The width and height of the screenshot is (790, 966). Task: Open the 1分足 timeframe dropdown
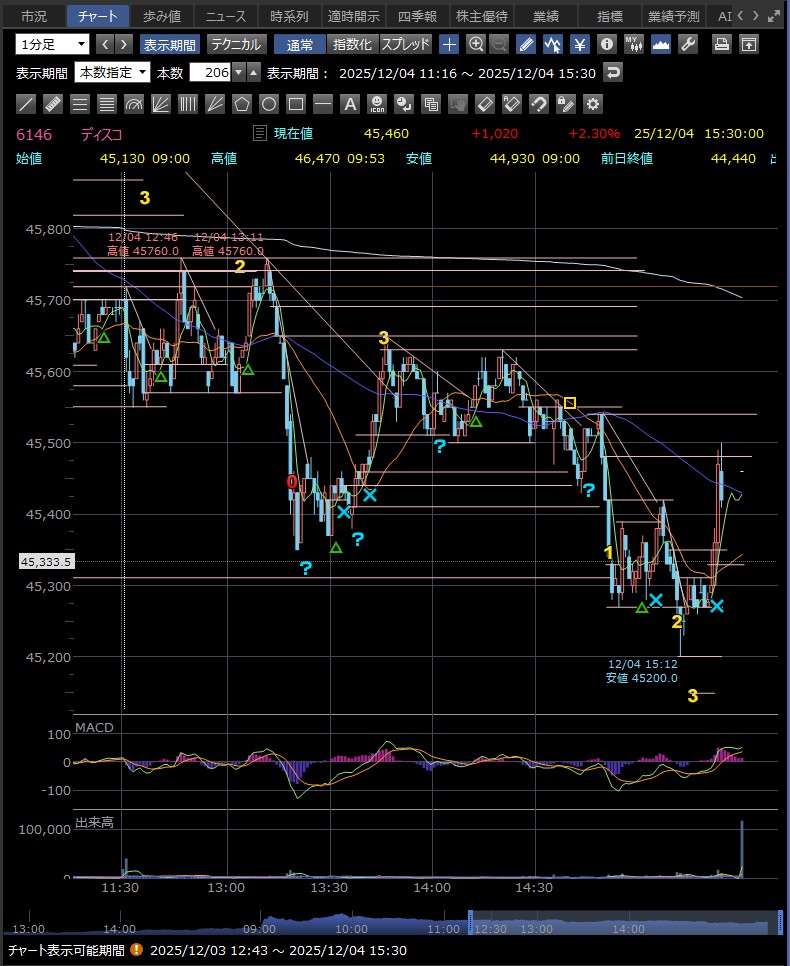coord(52,44)
